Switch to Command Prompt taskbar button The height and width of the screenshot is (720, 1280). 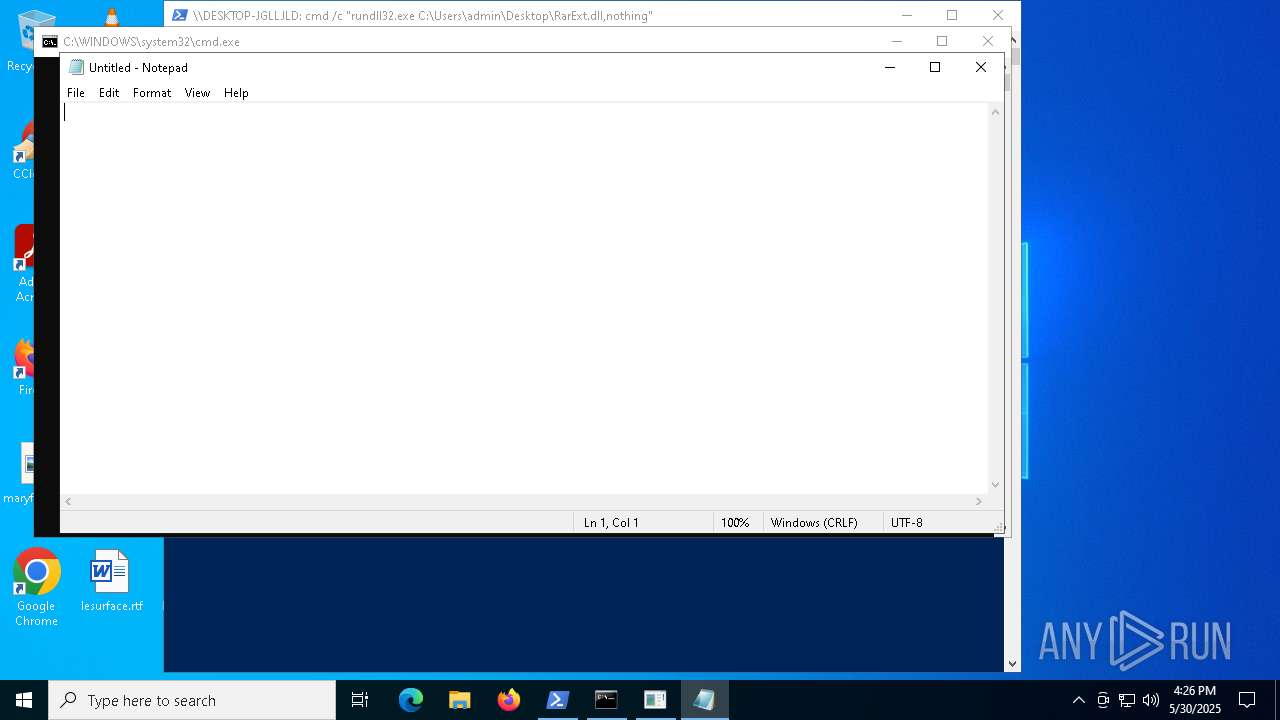tap(607, 700)
